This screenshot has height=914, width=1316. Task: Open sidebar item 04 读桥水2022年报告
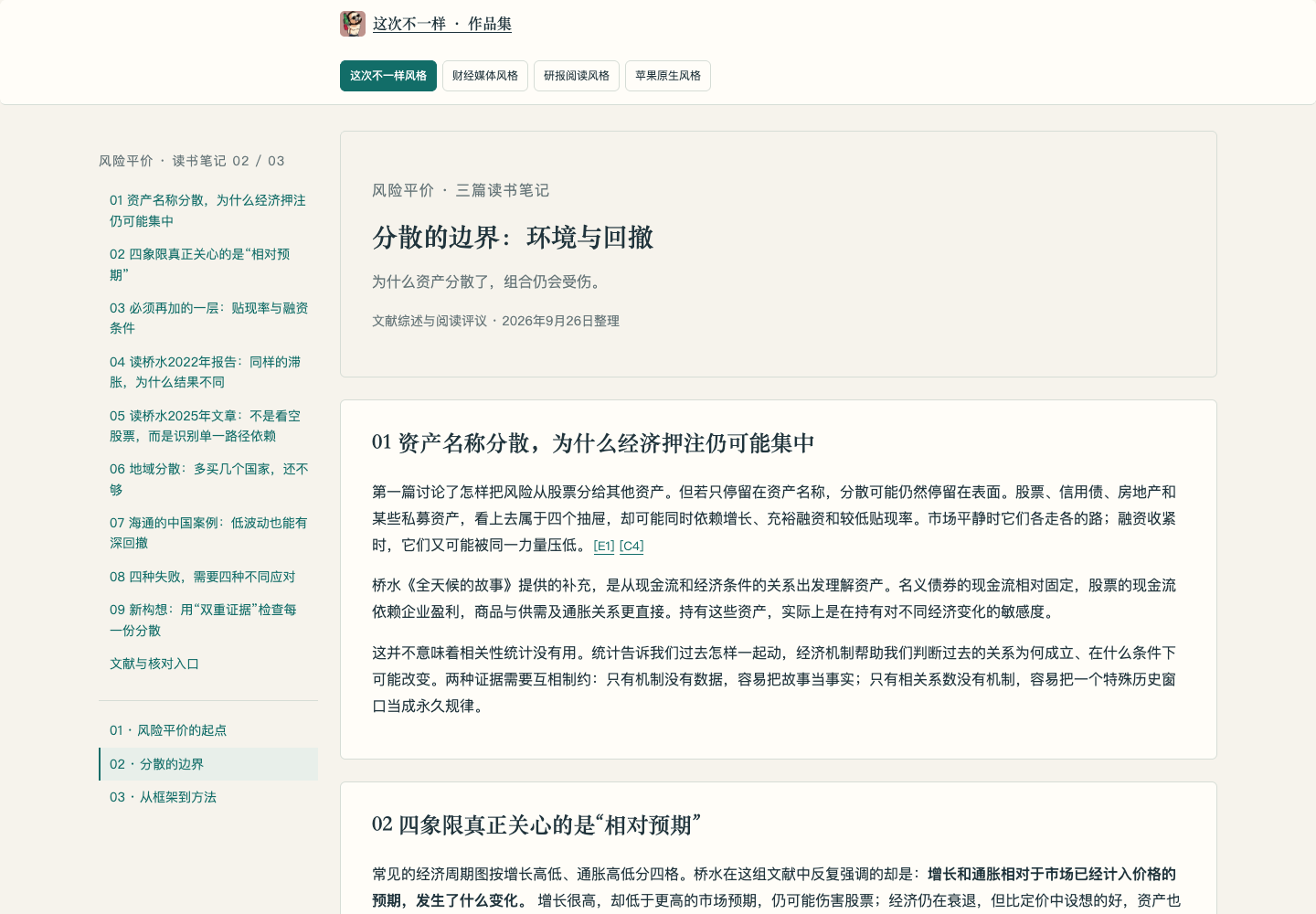click(x=208, y=372)
